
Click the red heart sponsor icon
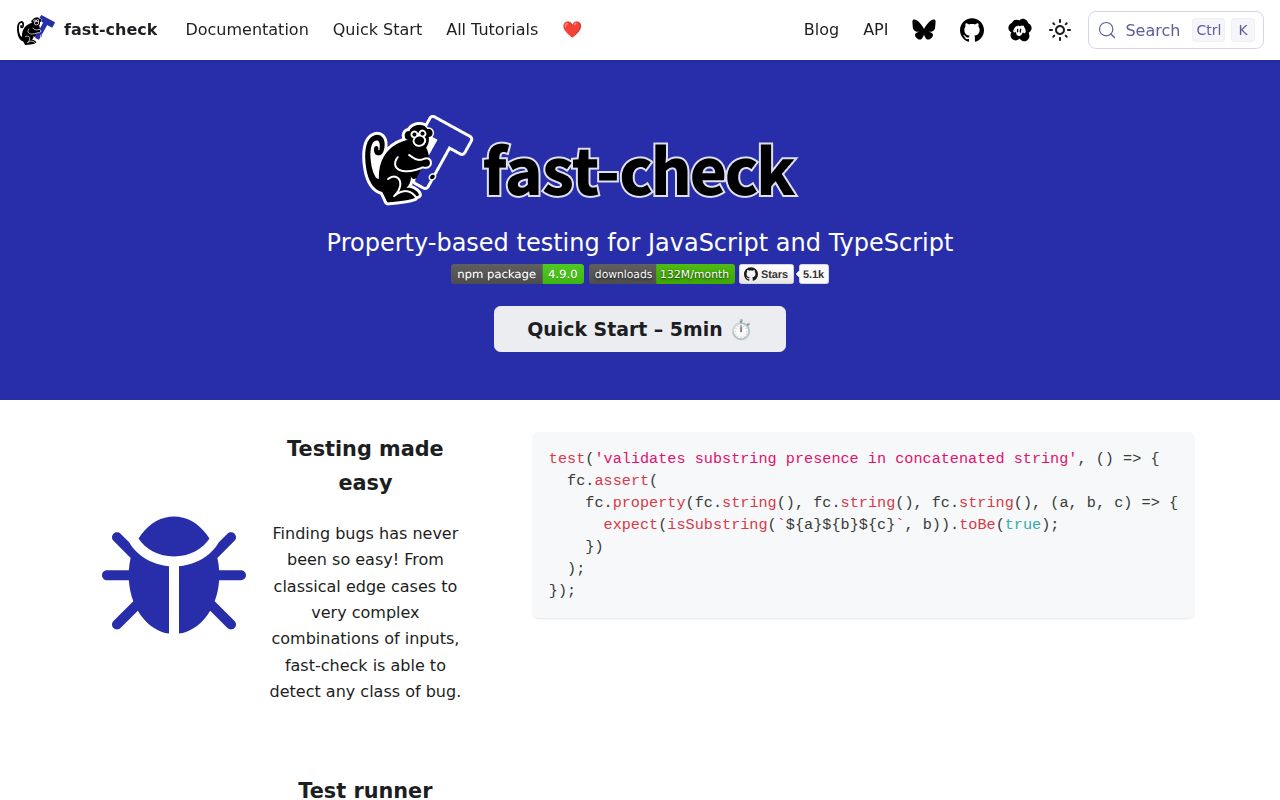click(572, 30)
